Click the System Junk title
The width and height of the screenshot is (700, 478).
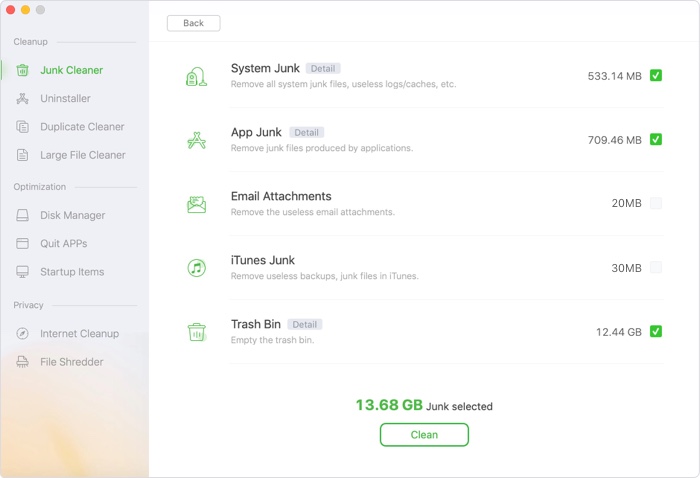click(265, 68)
